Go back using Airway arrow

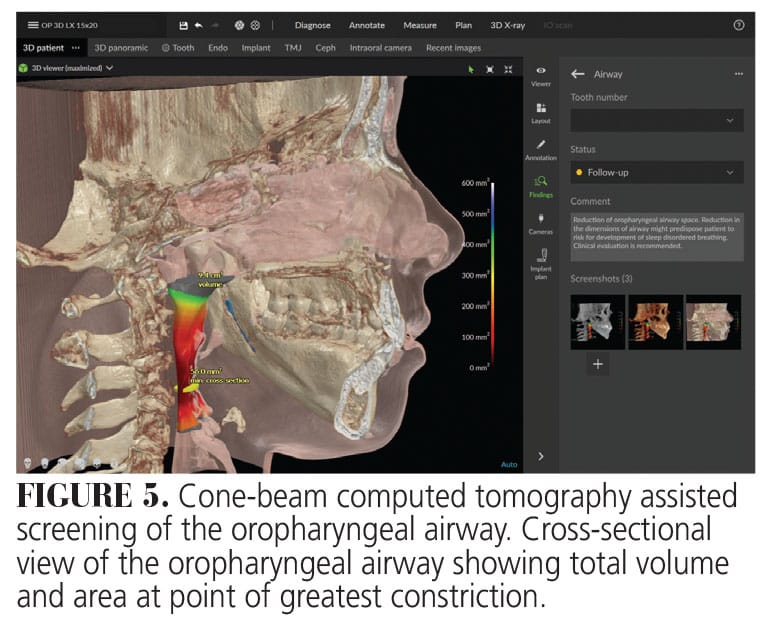tap(577, 73)
